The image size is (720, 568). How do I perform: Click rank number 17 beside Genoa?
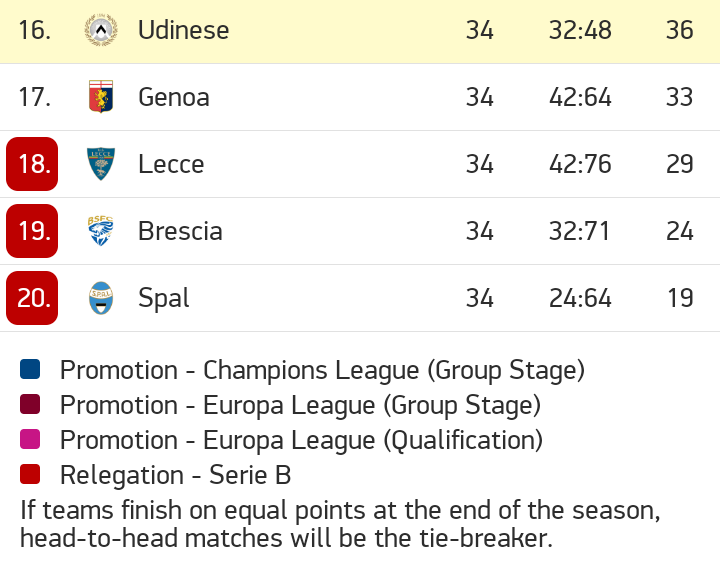click(x=34, y=97)
